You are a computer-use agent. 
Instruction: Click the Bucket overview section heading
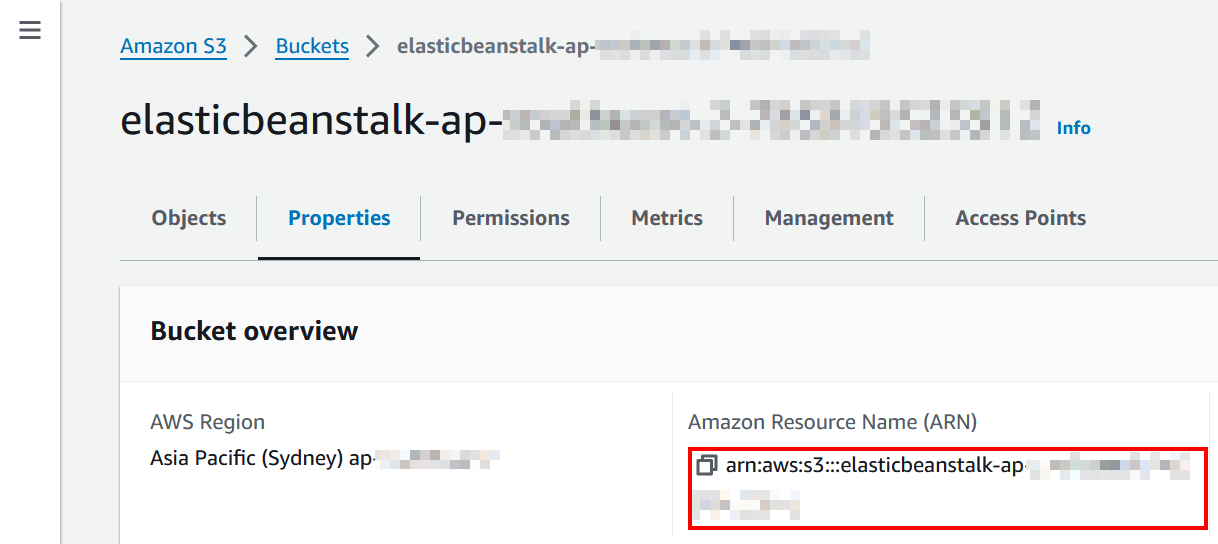(254, 331)
